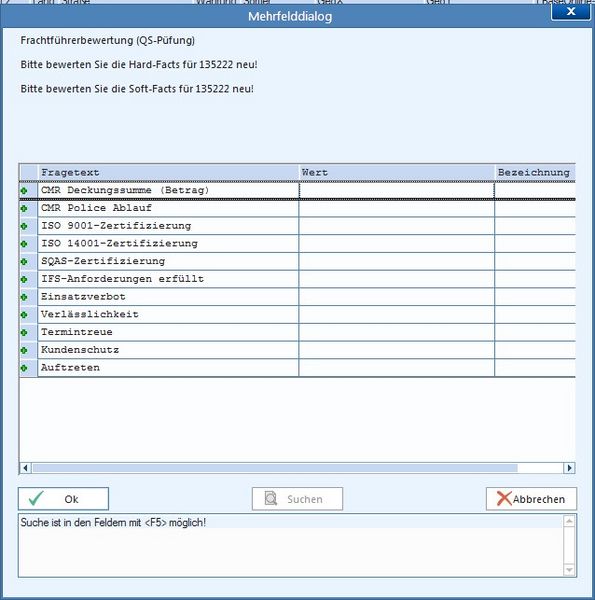The width and height of the screenshot is (595, 600).
Task: Click green icon beside Kundenschutz row
Action: click(x=24, y=350)
